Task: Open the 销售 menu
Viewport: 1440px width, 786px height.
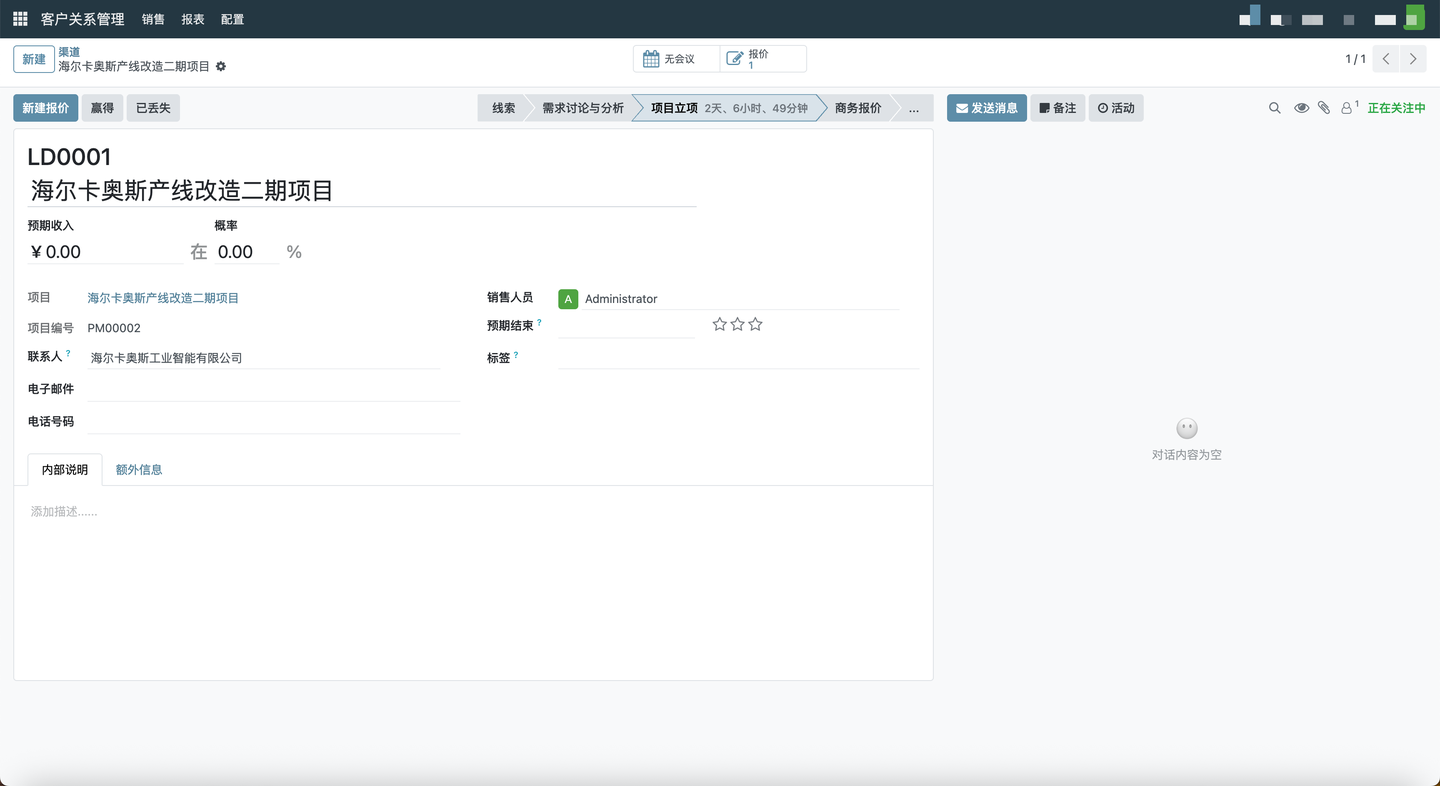Action: (153, 19)
